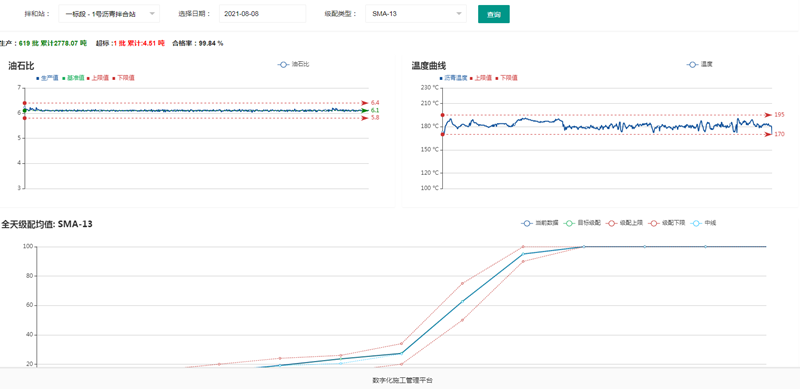
Task: Click the green 6.1 baseline arrow marker
Action: tap(365, 110)
